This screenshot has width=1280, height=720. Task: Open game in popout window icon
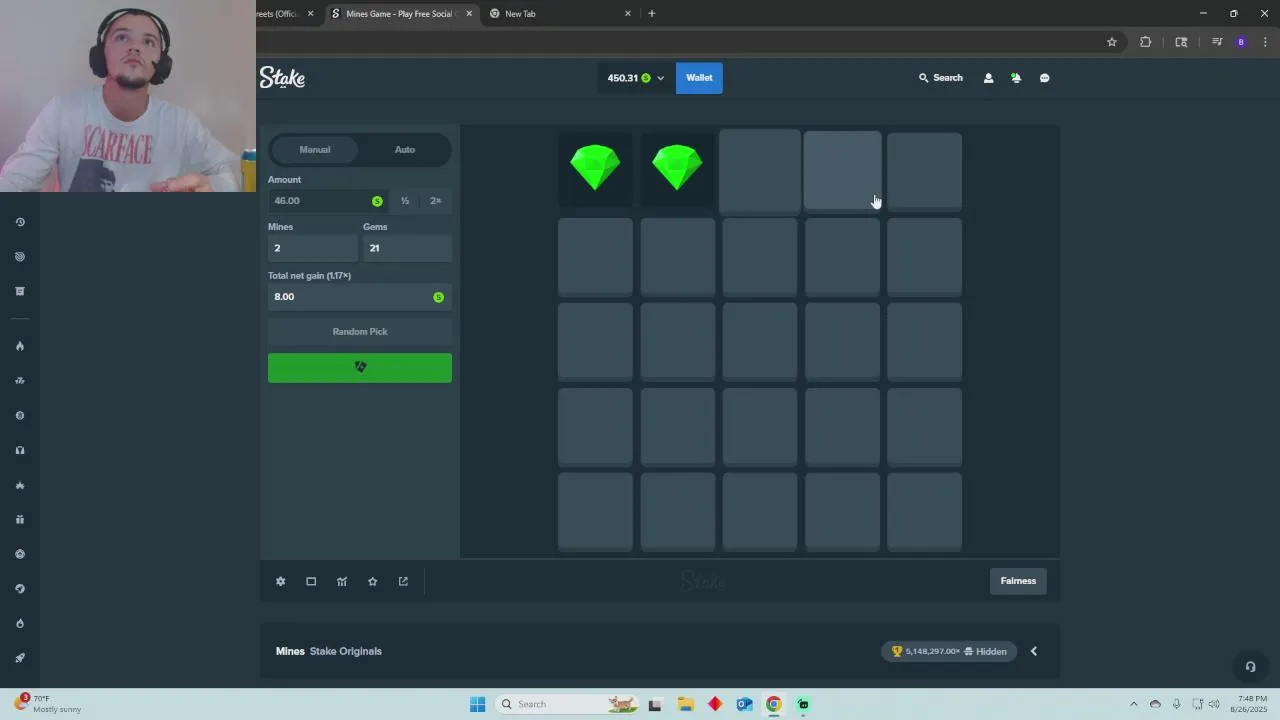[403, 581]
